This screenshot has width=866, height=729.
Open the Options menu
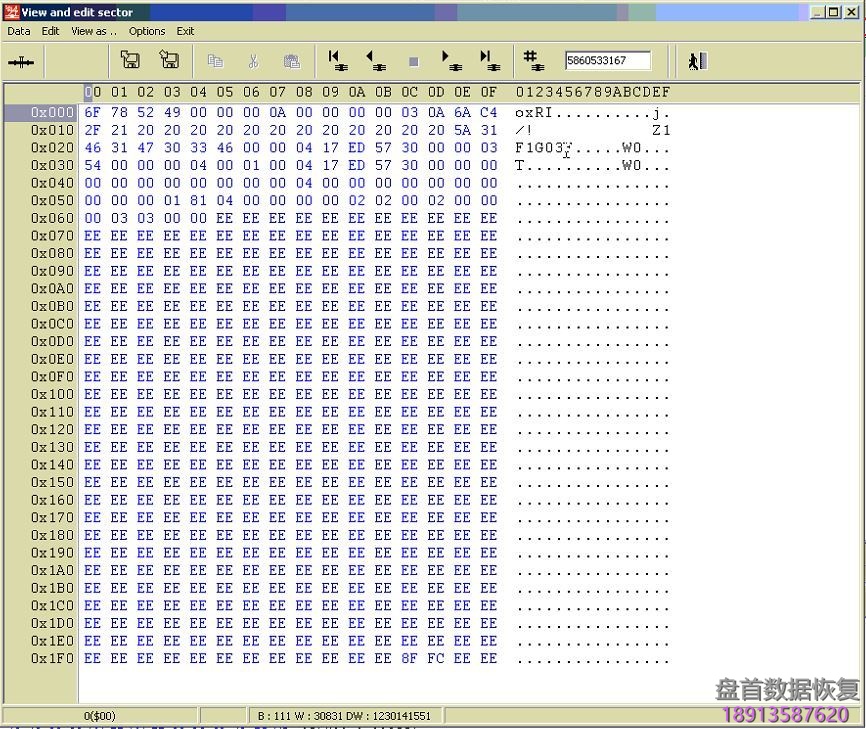click(147, 31)
